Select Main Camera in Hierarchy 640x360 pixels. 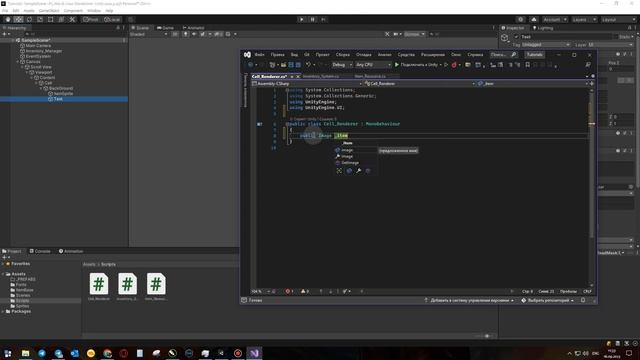[38, 46]
